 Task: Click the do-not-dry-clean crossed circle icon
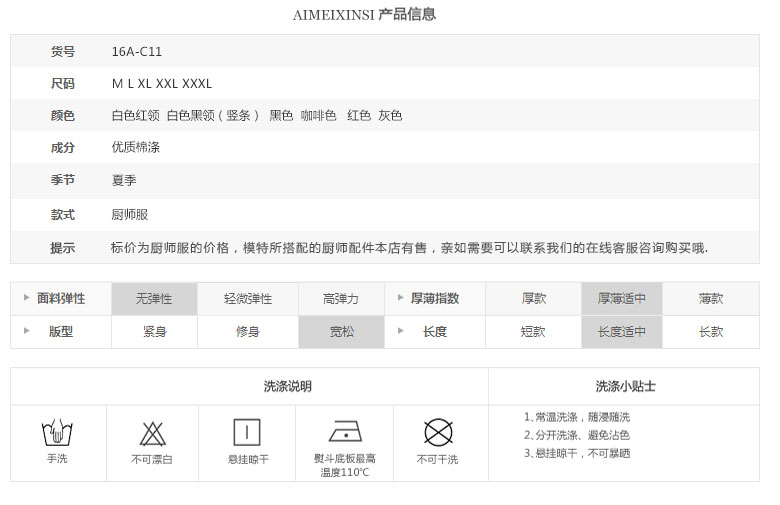click(438, 432)
